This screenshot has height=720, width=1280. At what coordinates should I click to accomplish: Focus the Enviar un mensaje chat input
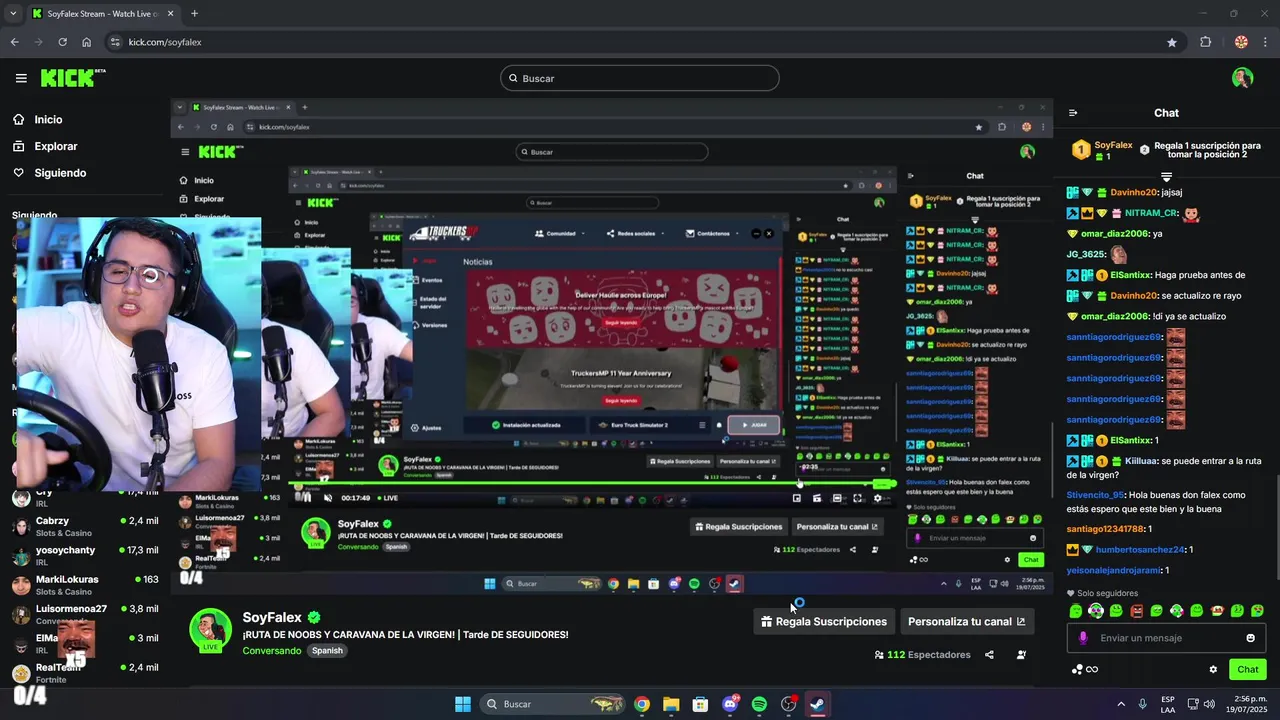[x=1166, y=638]
